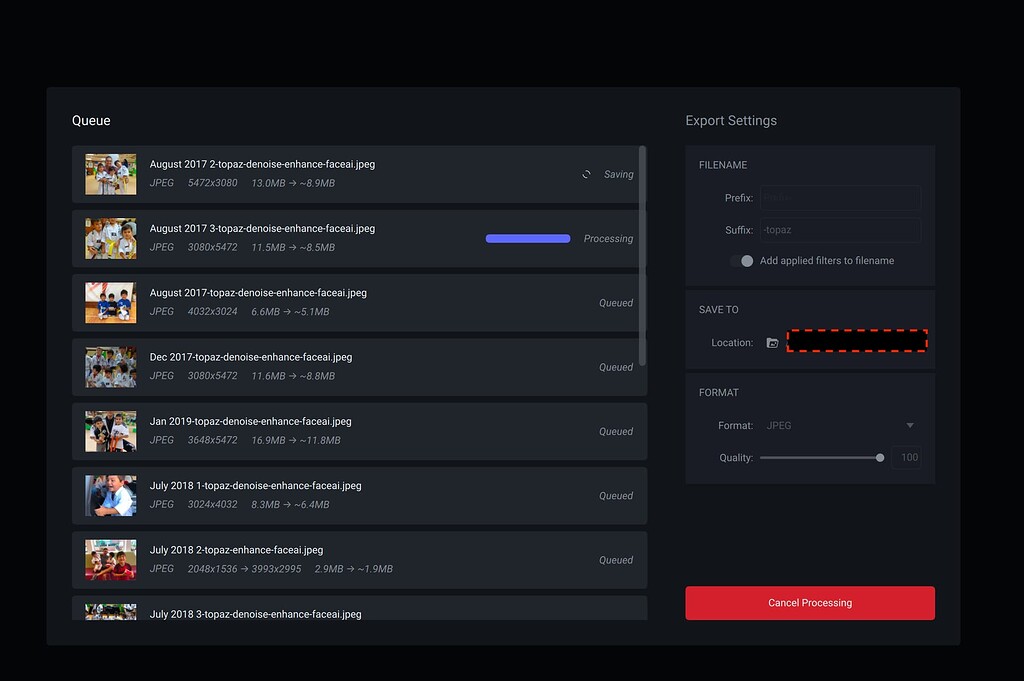Click the July 2018 1 image thumbnail

(x=110, y=496)
